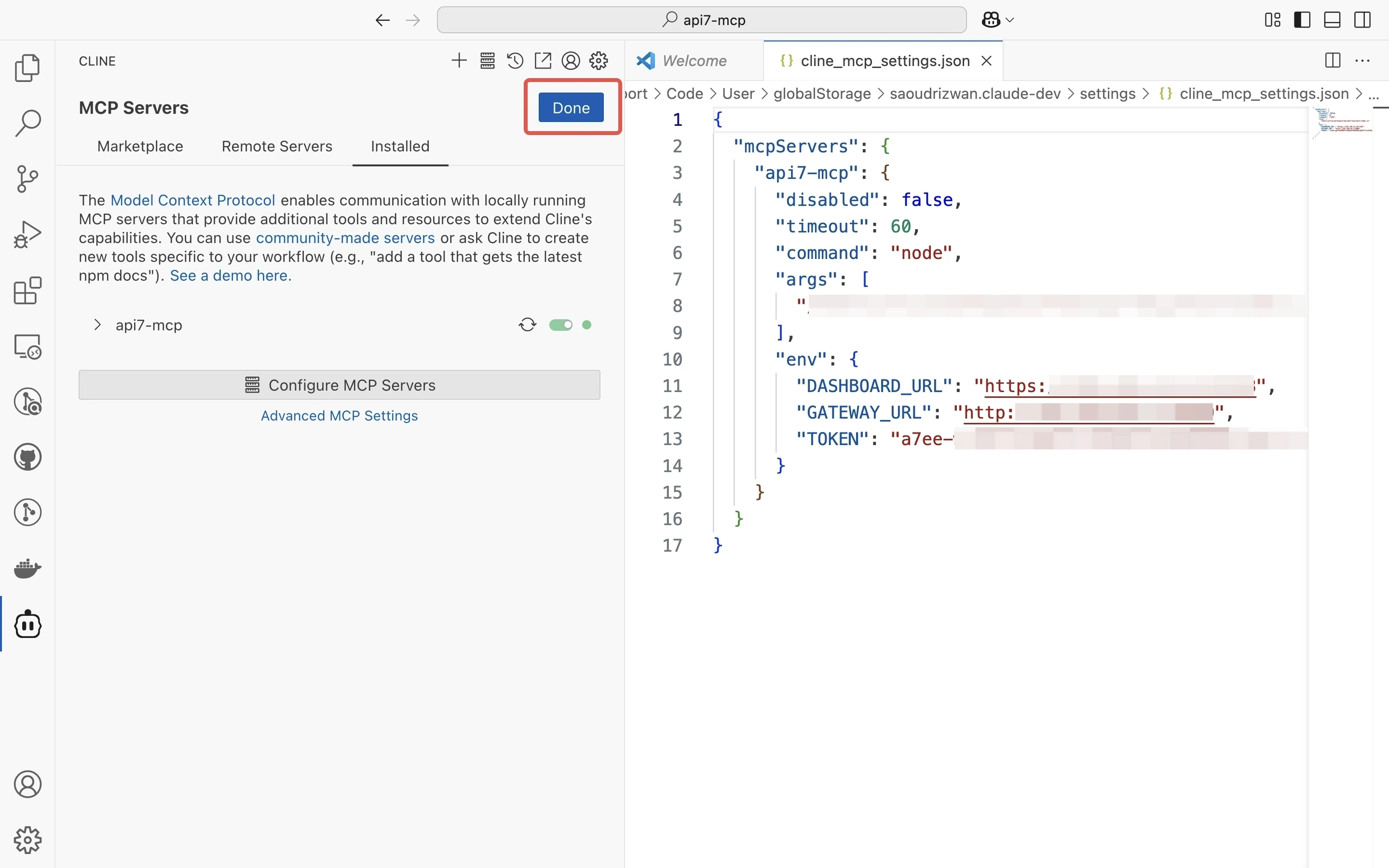Expand the api7-mcp server row

pyautogui.click(x=97, y=325)
